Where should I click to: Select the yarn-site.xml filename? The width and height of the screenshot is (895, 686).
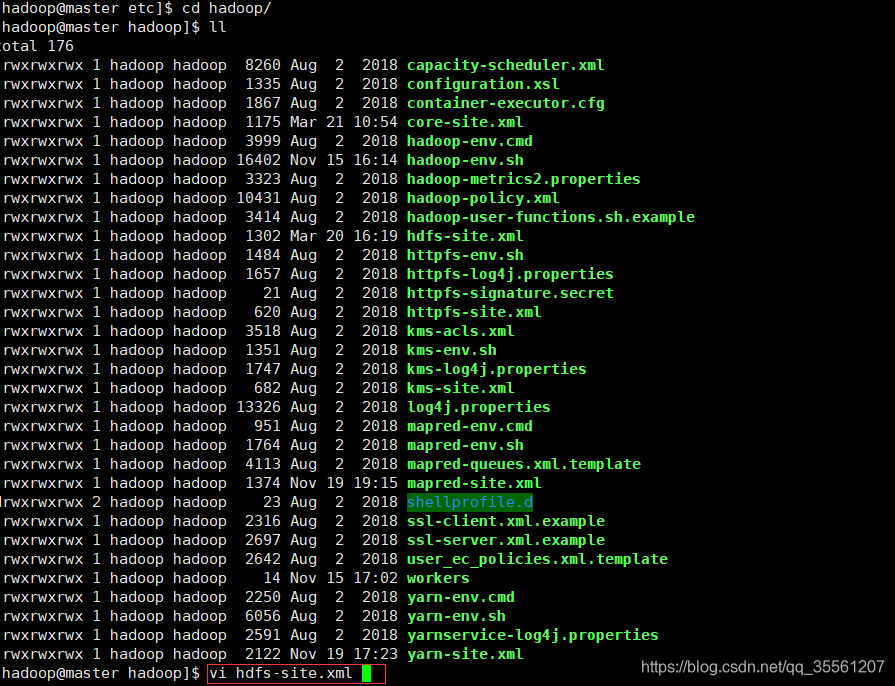coord(465,654)
